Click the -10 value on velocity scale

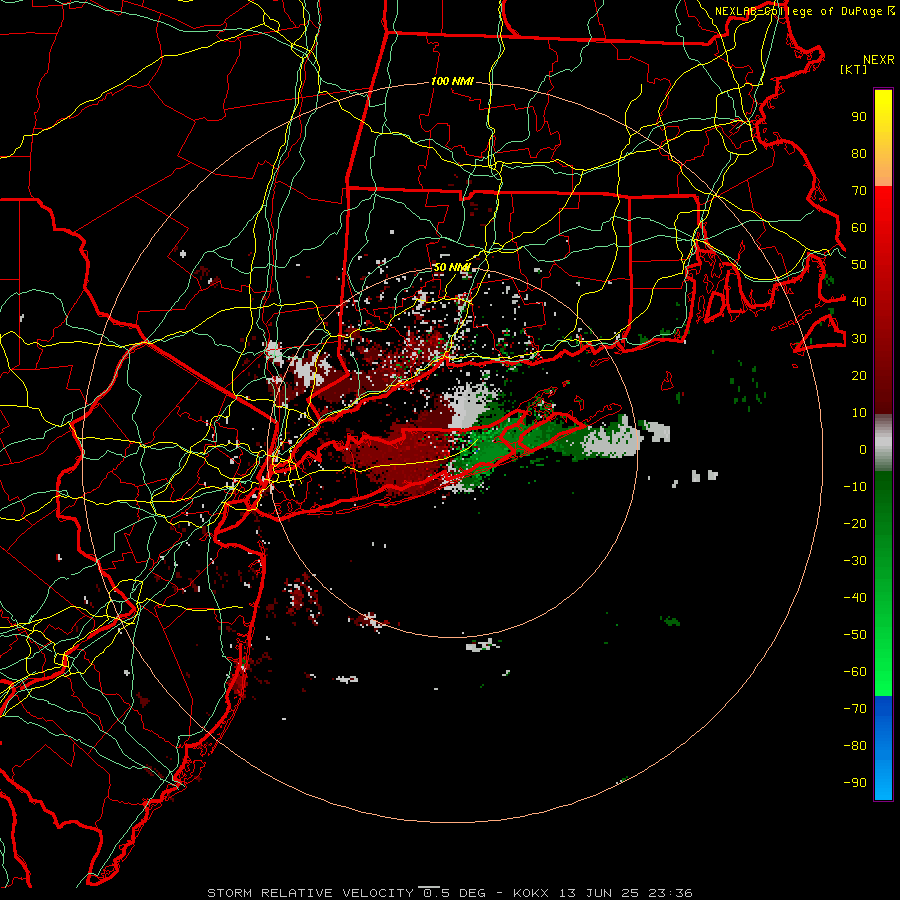coord(855,487)
